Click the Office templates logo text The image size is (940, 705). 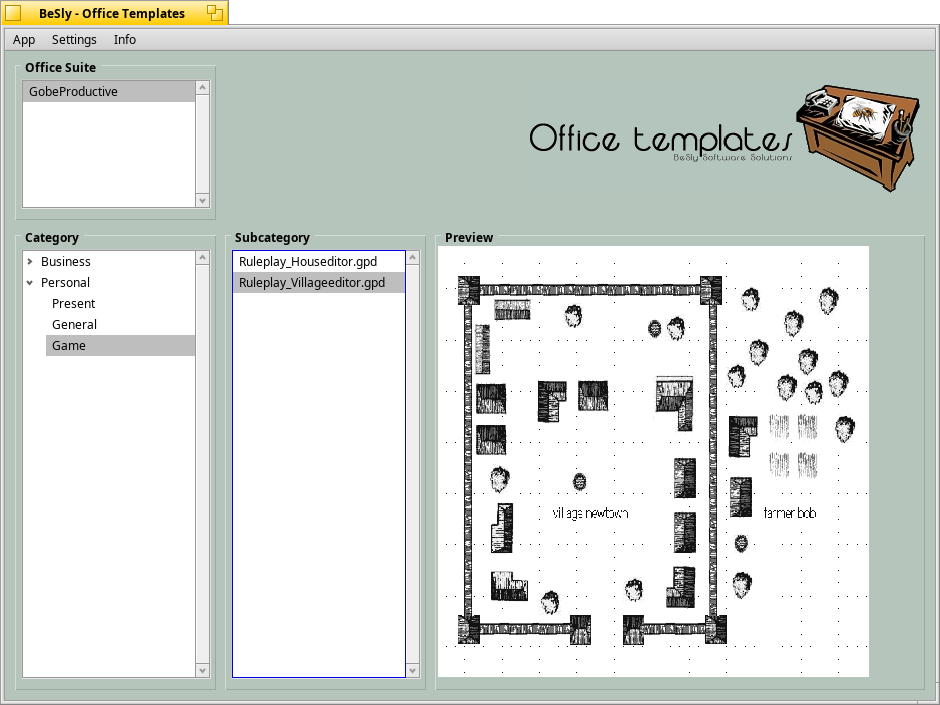[660, 139]
